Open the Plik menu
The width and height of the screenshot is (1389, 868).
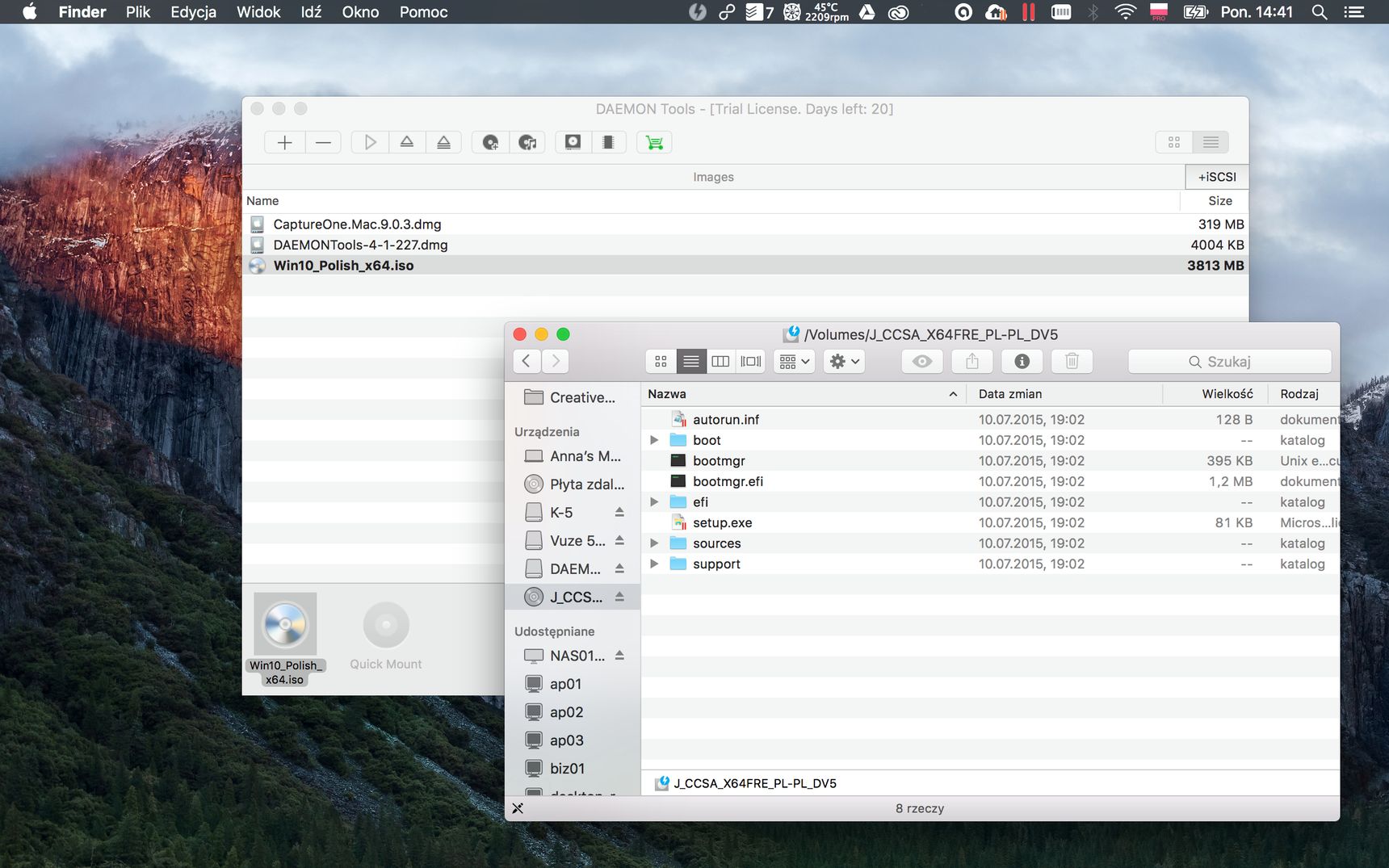(x=138, y=12)
